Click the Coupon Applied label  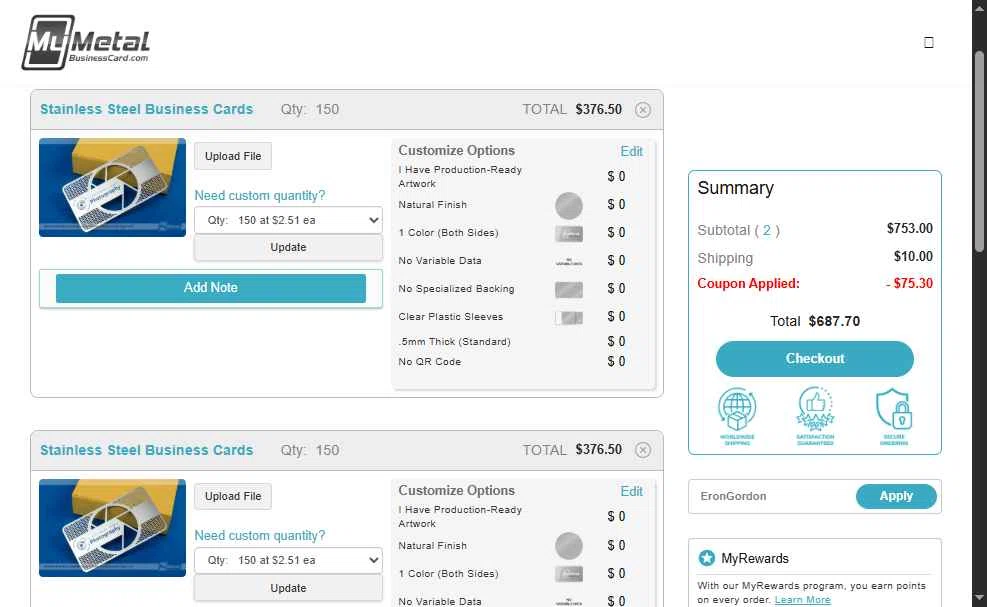click(748, 284)
